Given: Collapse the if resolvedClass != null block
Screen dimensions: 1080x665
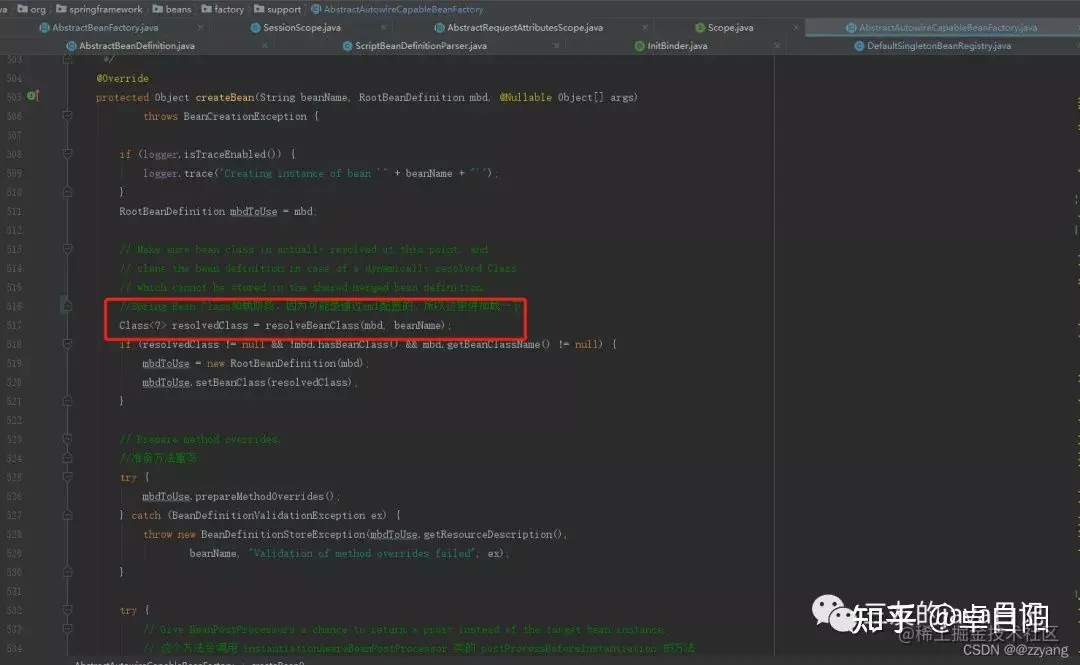Looking at the screenshot, I should coord(68,344).
